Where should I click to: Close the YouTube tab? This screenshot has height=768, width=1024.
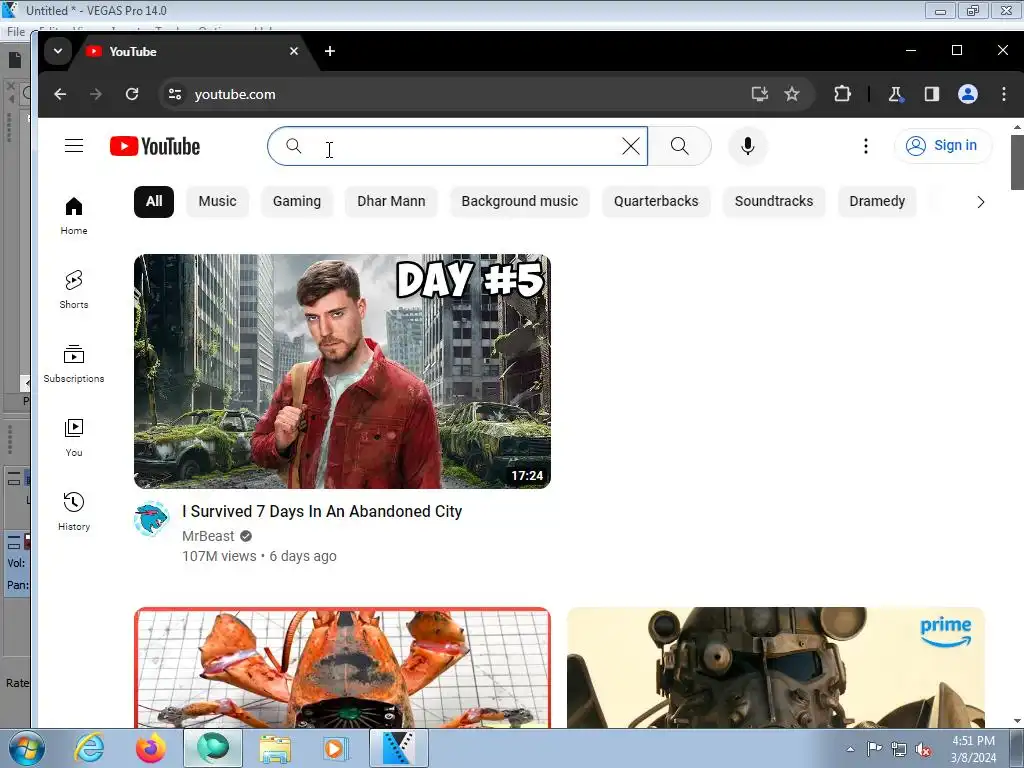[294, 51]
